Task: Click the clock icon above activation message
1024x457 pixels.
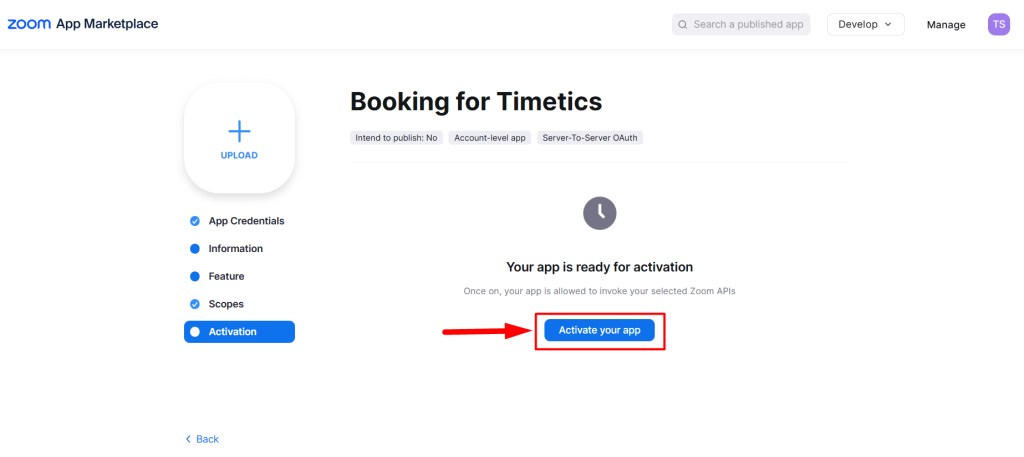Action: pos(600,212)
